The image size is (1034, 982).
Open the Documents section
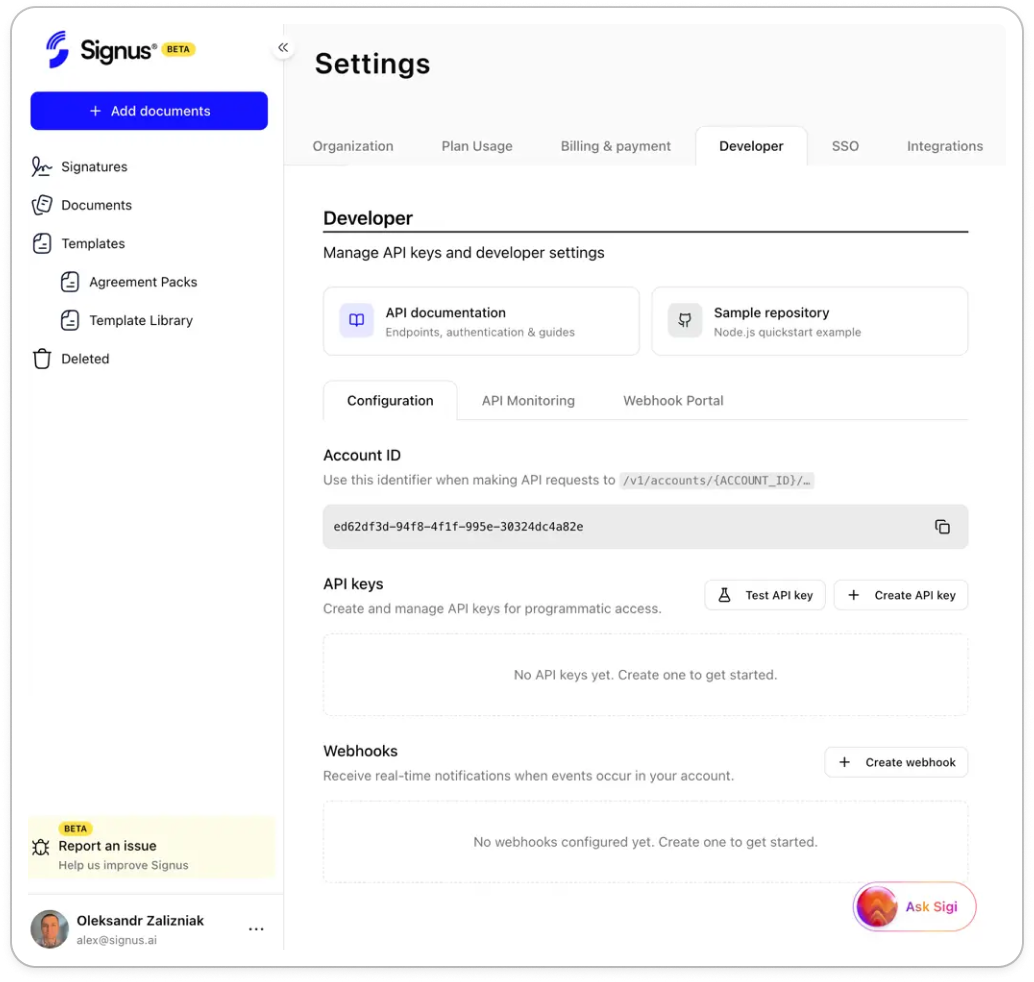pyautogui.click(x=93, y=205)
